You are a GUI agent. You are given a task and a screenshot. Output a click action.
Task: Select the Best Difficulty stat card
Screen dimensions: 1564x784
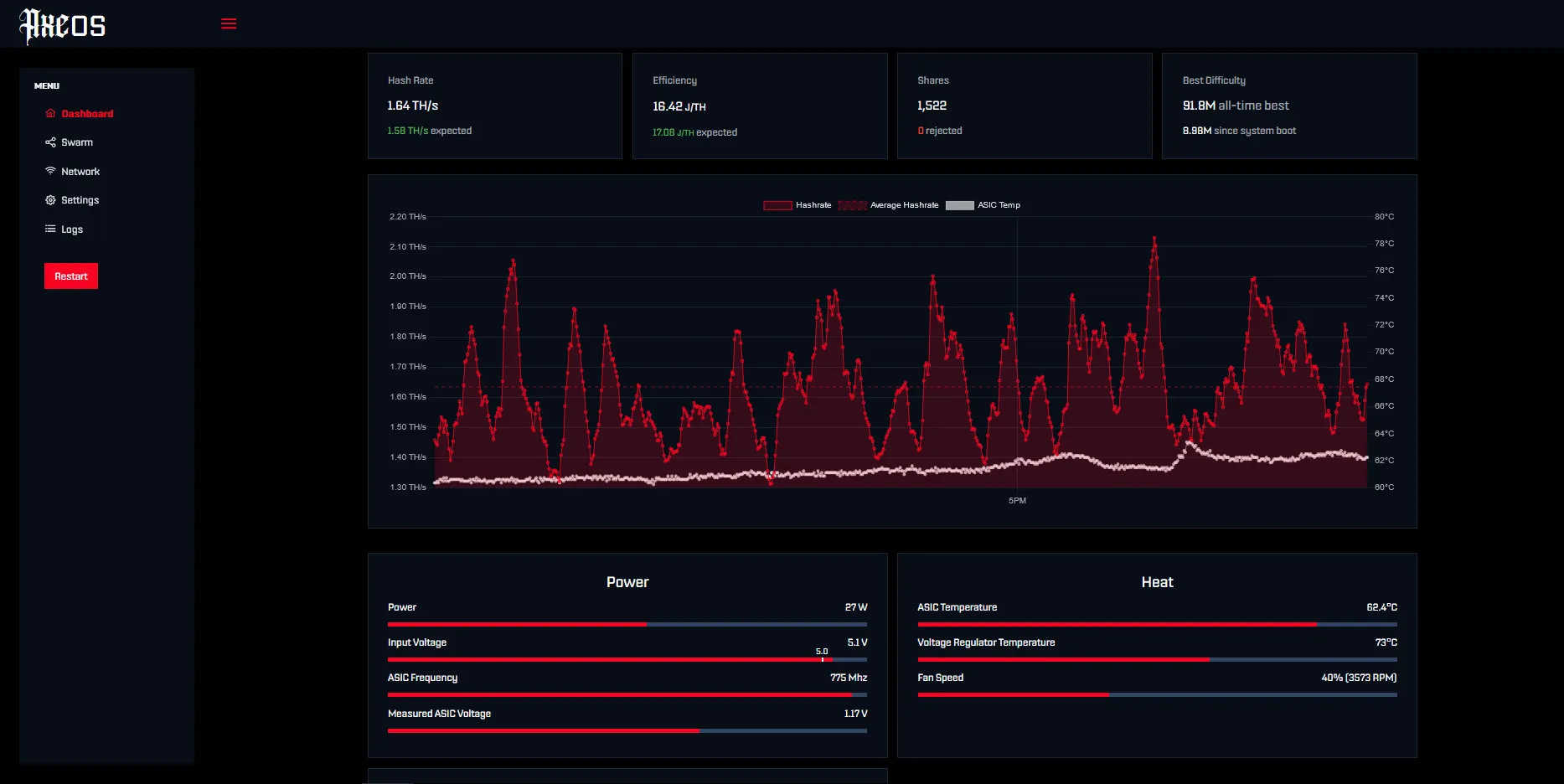pyautogui.click(x=1288, y=106)
